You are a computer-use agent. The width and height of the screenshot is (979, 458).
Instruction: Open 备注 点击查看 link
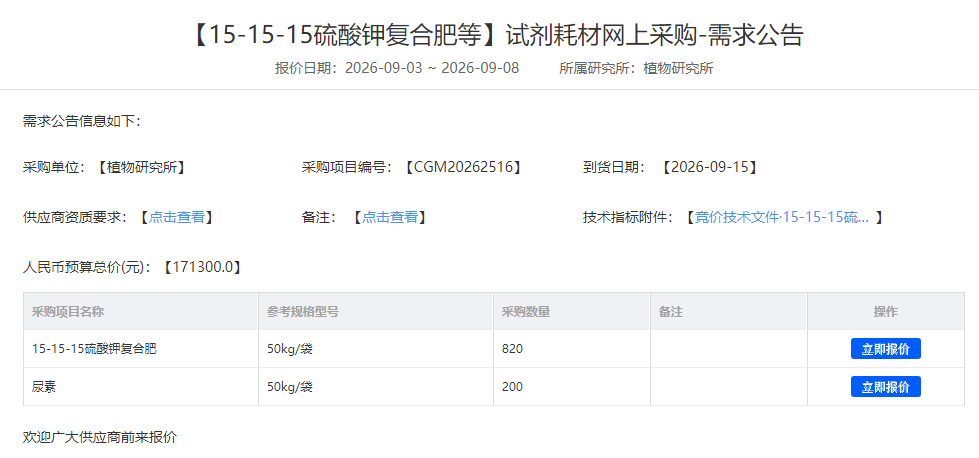[390, 217]
